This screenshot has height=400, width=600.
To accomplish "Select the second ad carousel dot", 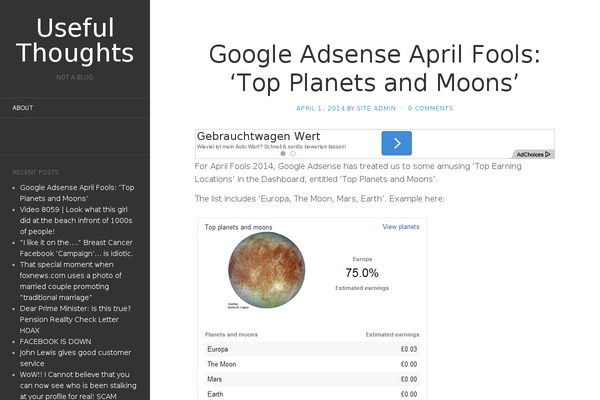I will pos(292,153).
